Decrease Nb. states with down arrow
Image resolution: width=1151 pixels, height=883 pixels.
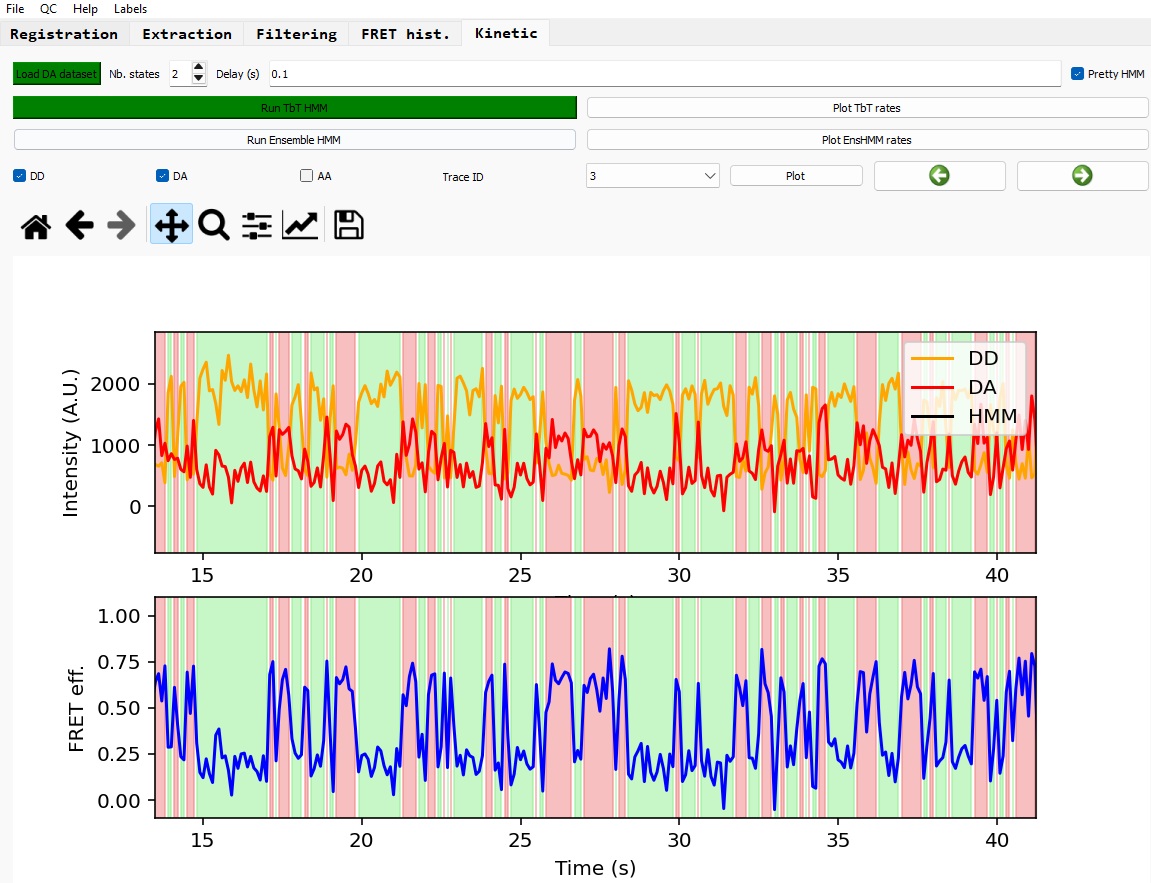point(198,79)
